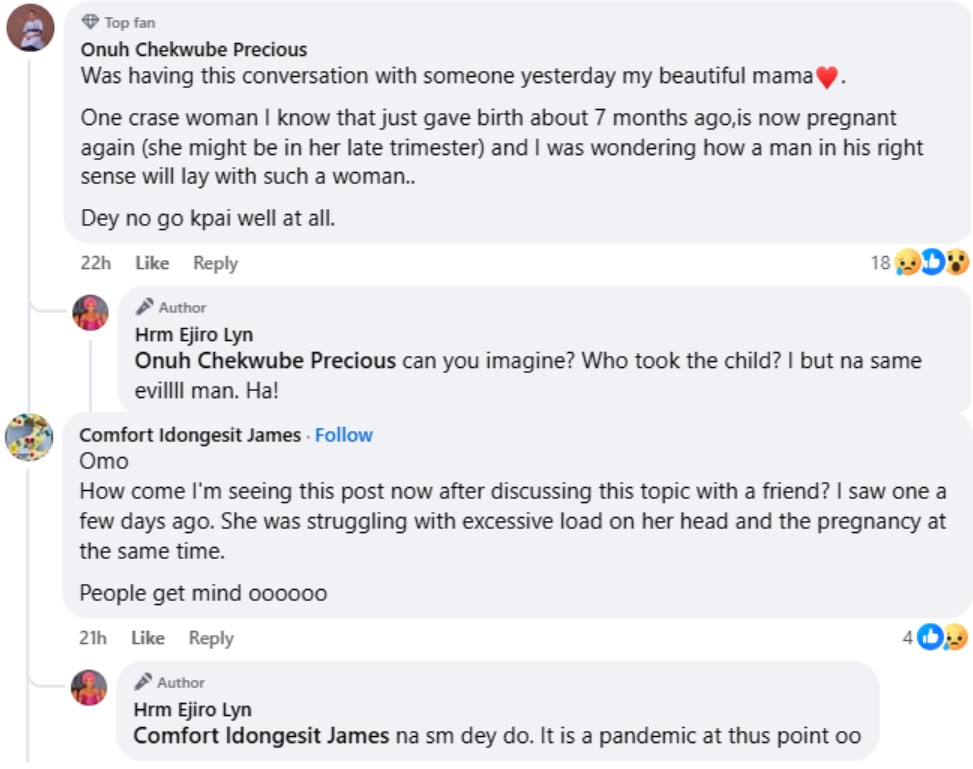973x769 pixels.
Task: Open Hrm Ejiro Lyn's name in first reply
Action: [x=194, y=335]
